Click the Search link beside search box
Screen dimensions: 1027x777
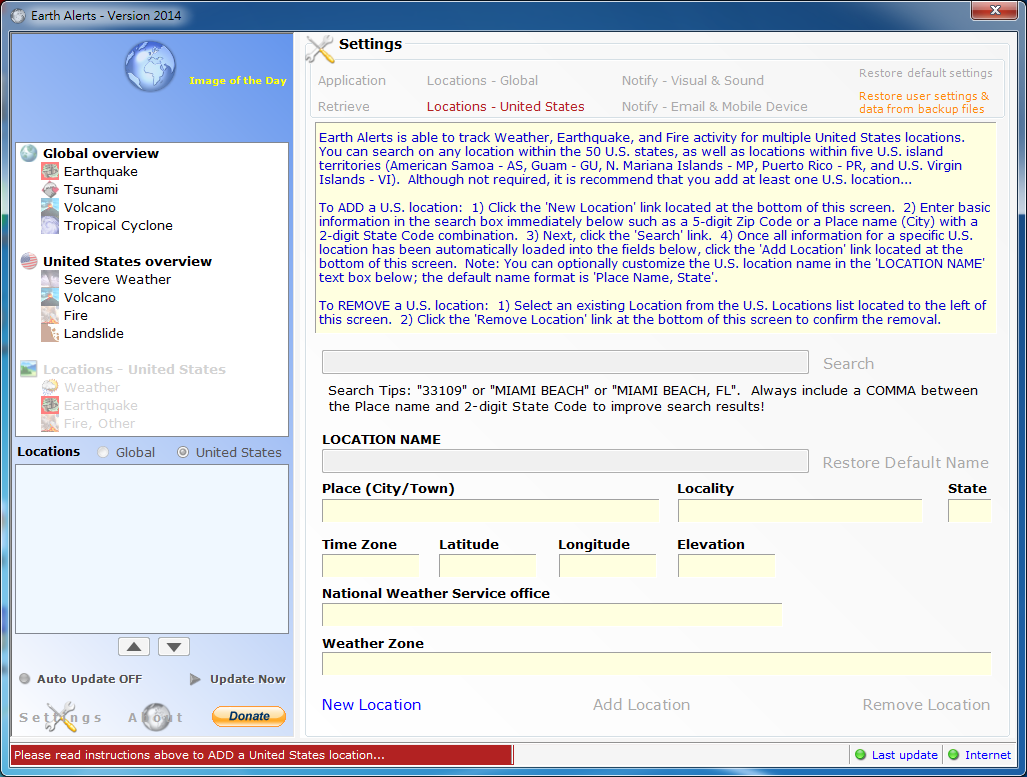click(x=848, y=364)
